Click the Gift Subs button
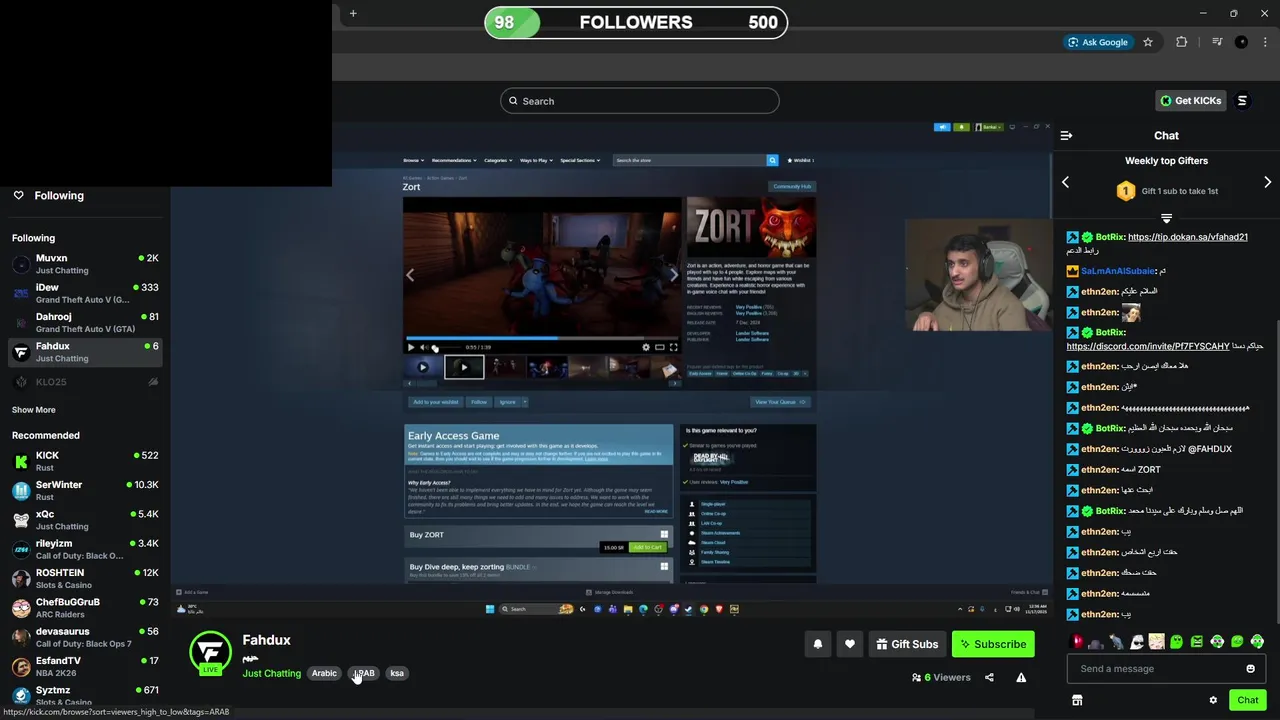This screenshot has height=720, width=1280. pos(907,644)
